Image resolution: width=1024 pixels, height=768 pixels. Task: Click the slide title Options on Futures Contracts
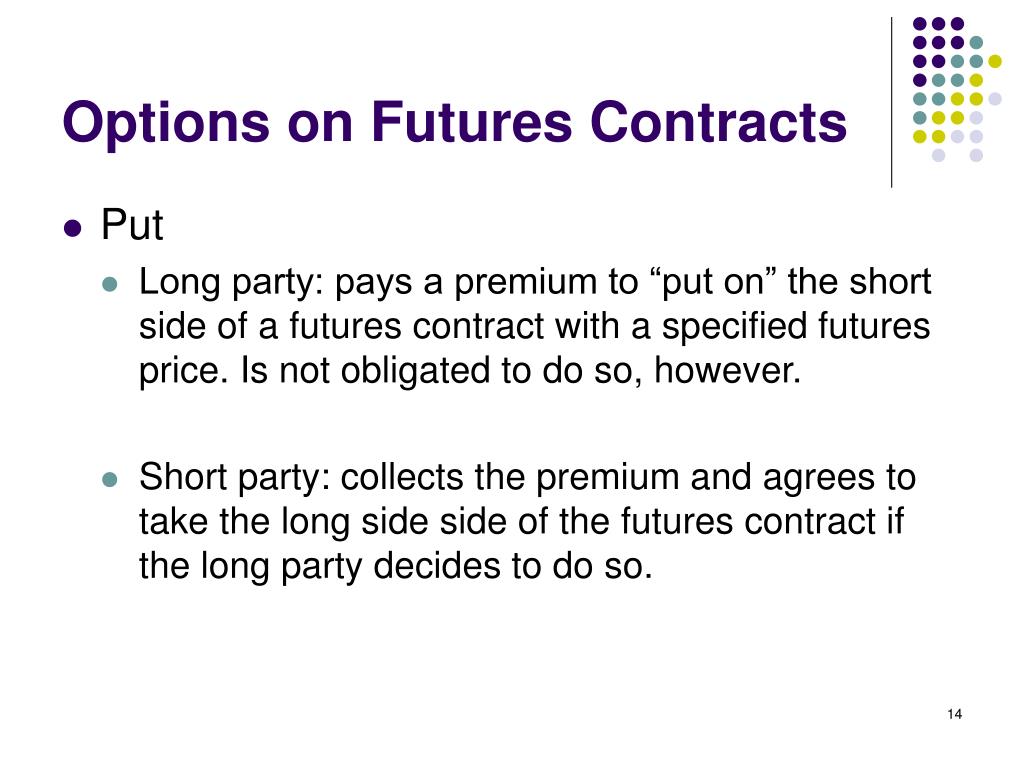[455, 122]
